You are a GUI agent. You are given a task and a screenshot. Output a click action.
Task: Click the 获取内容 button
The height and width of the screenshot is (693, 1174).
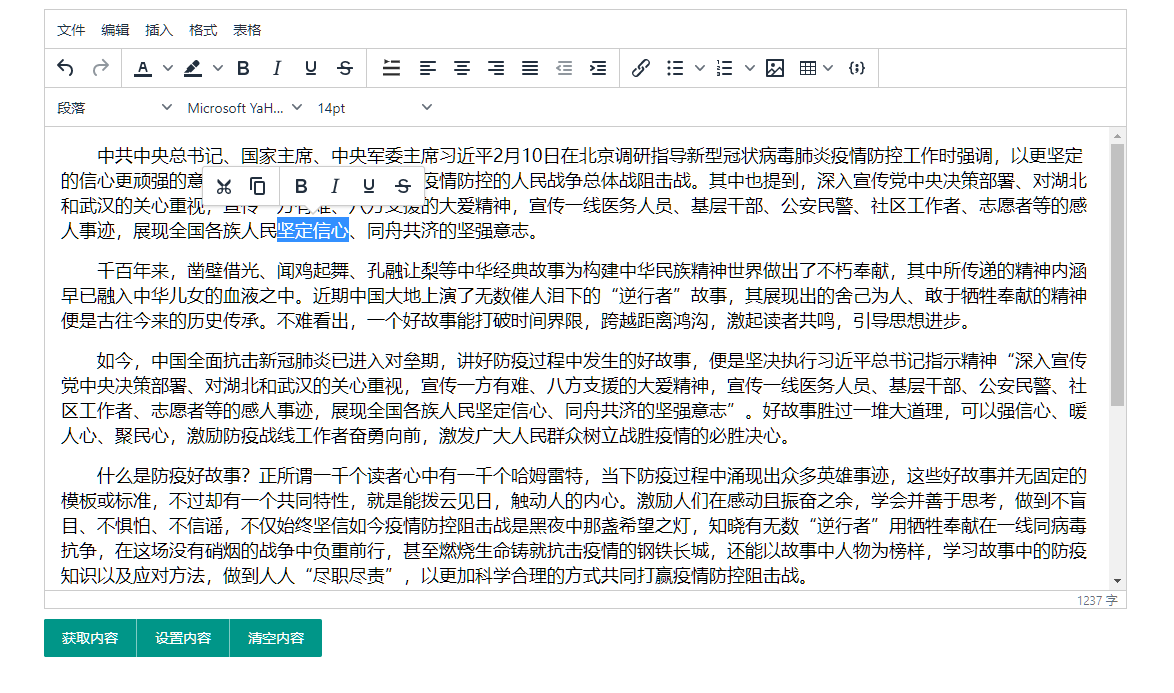(x=90, y=638)
